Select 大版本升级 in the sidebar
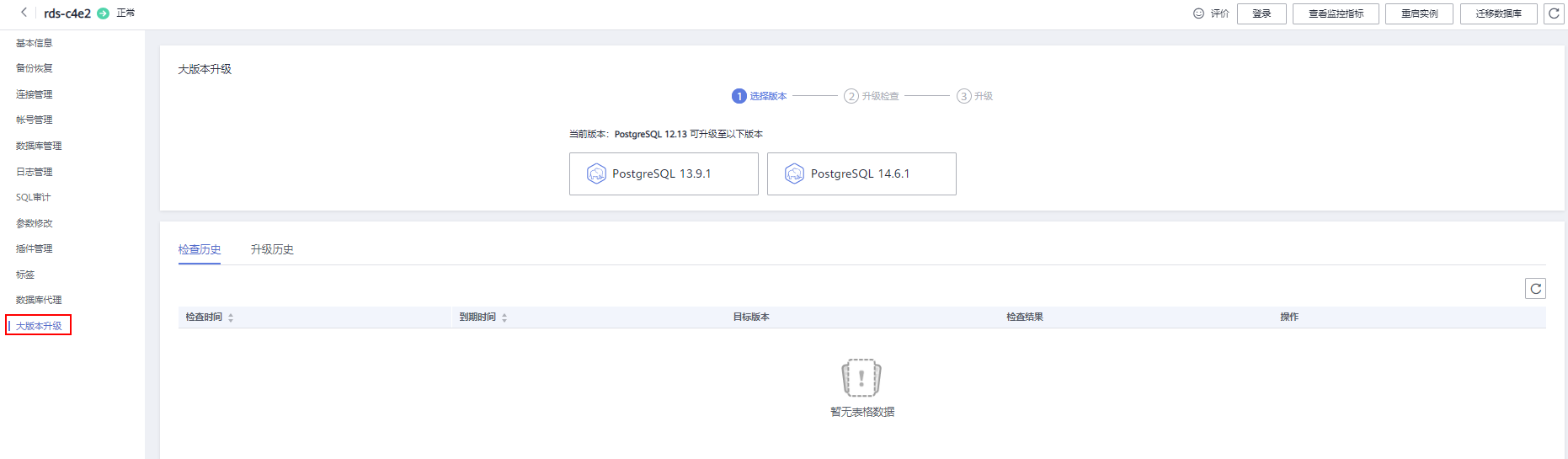Viewport: 1568px width, 459px height. [x=39, y=326]
